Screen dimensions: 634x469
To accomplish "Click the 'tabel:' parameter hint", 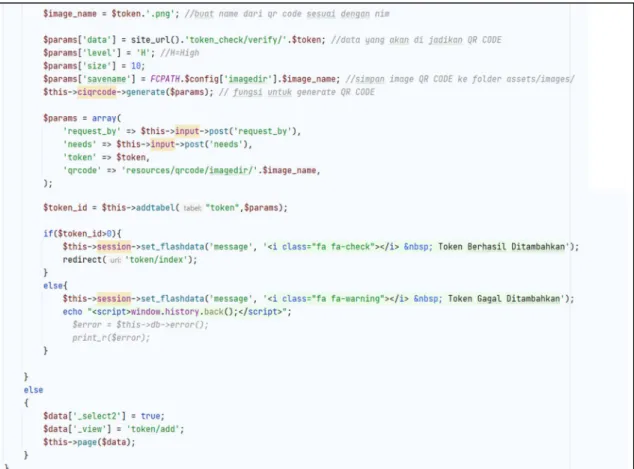I will [x=192, y=208].
